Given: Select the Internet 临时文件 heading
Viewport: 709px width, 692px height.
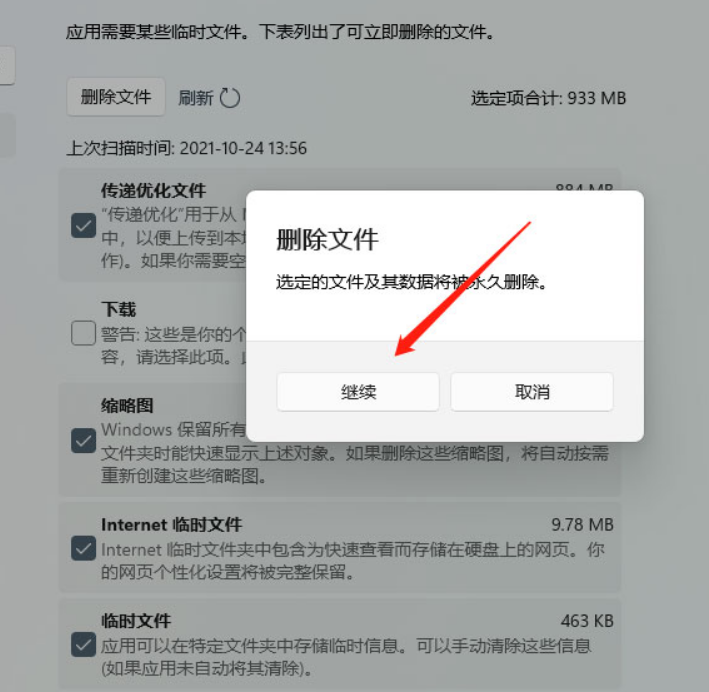Looking at the screenshot, I should tap(171, 525).
